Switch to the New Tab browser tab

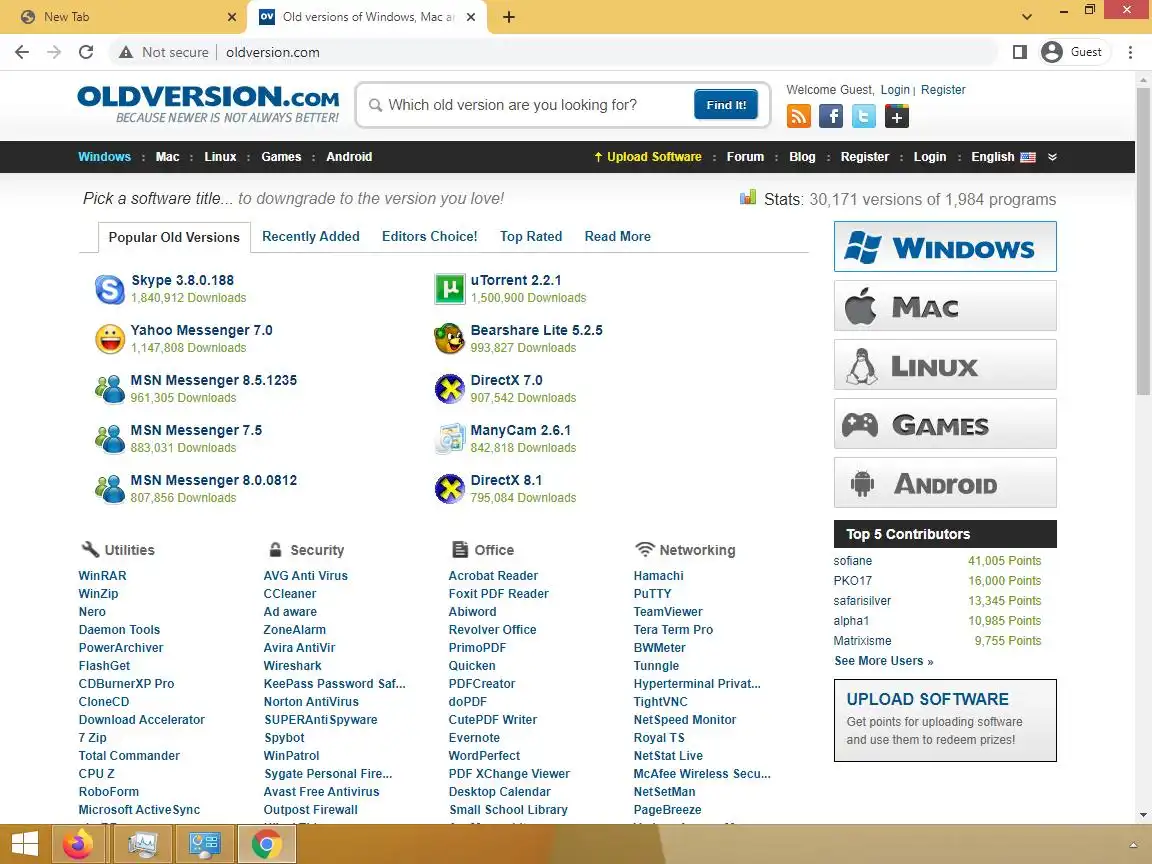122,17
